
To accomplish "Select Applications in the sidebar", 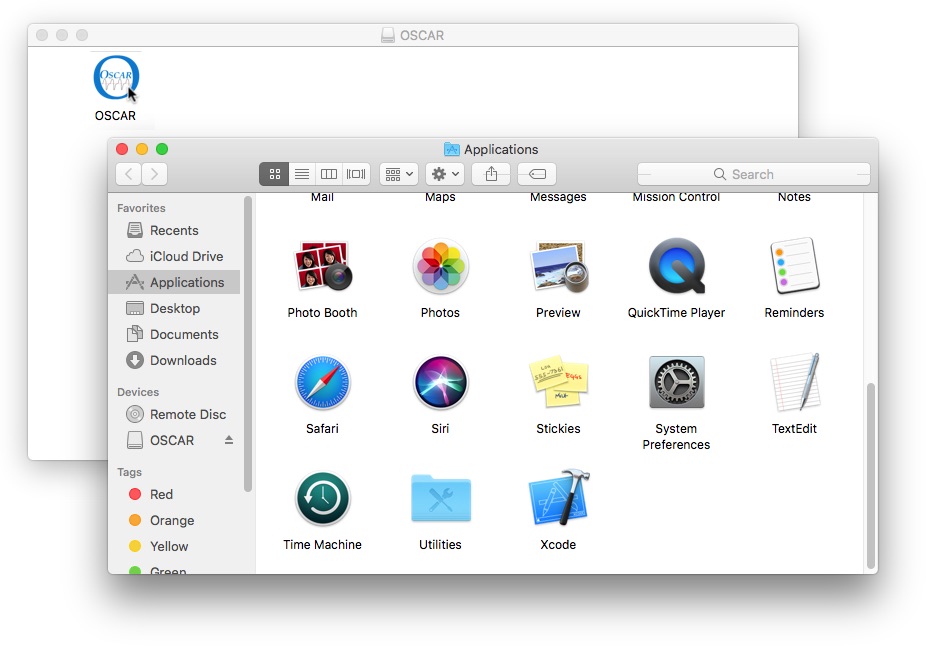I will point(174,282).
